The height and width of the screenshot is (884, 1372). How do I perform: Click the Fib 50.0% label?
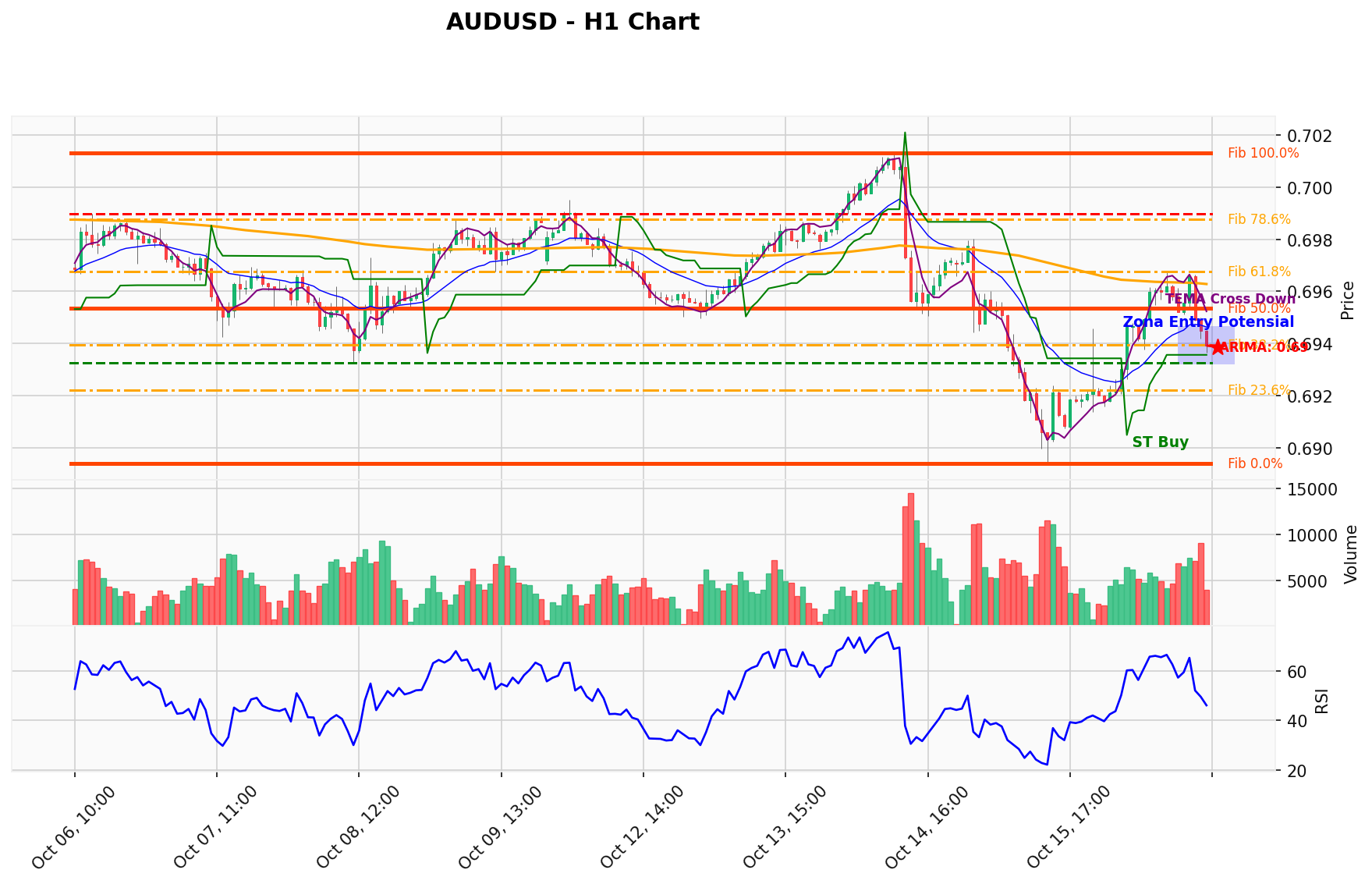(x=1259, y=308)
